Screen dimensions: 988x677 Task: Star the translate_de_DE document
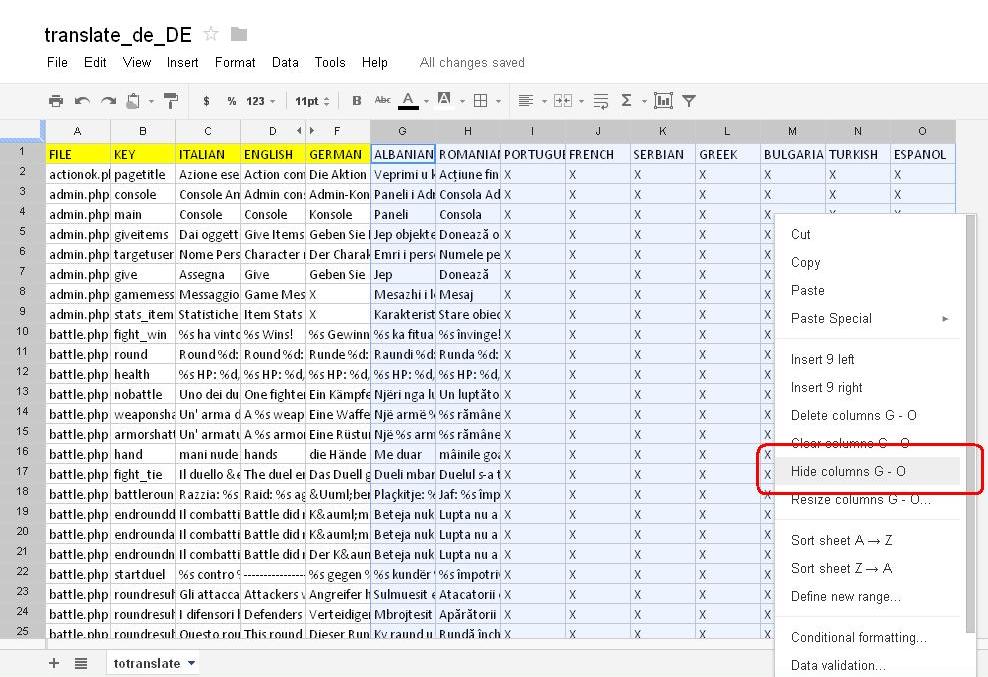211,35
